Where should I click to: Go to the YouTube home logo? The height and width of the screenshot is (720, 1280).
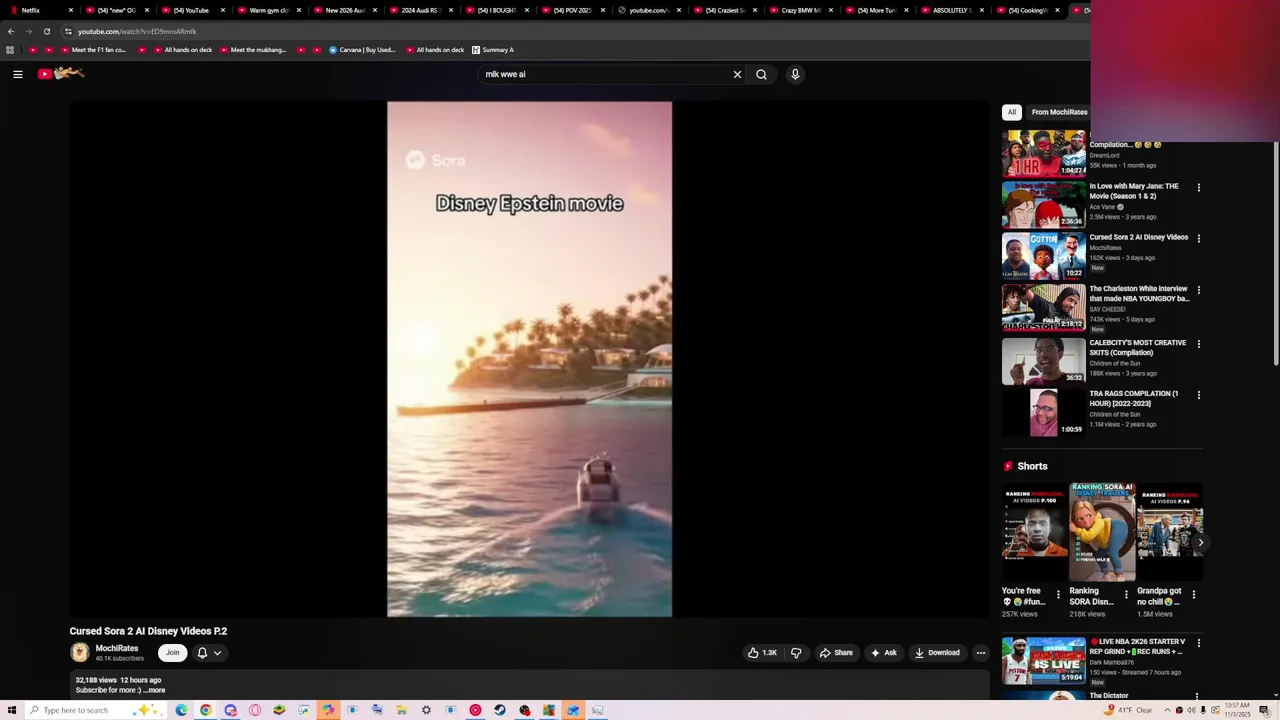(61, 73)
